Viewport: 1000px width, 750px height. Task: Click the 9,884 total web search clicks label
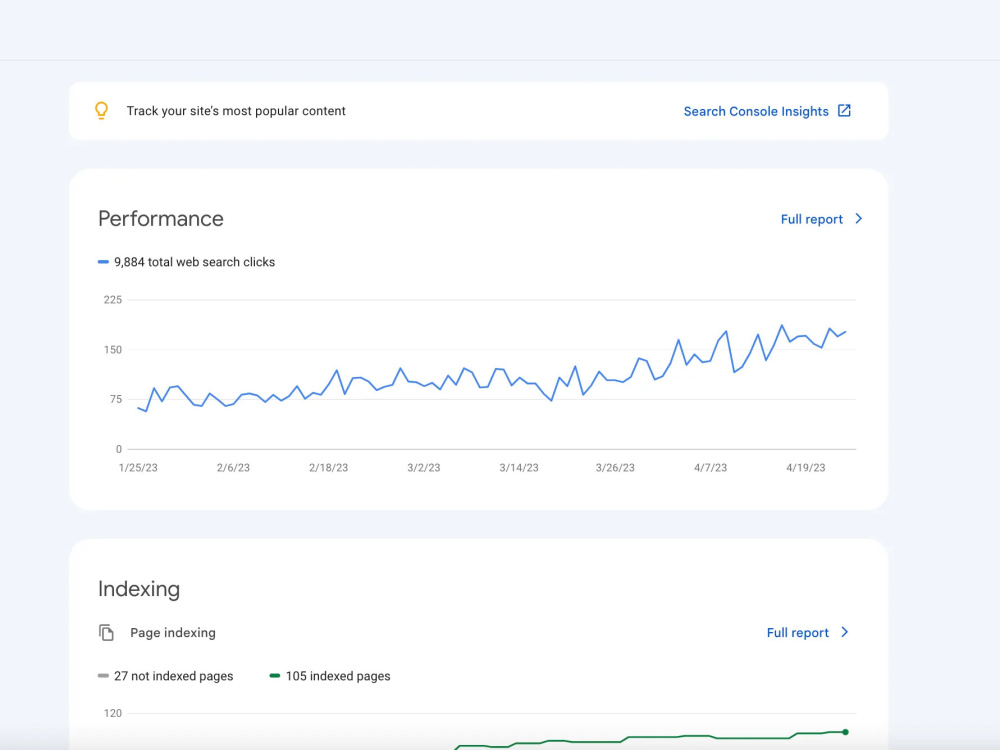click(x=195, y=262)
